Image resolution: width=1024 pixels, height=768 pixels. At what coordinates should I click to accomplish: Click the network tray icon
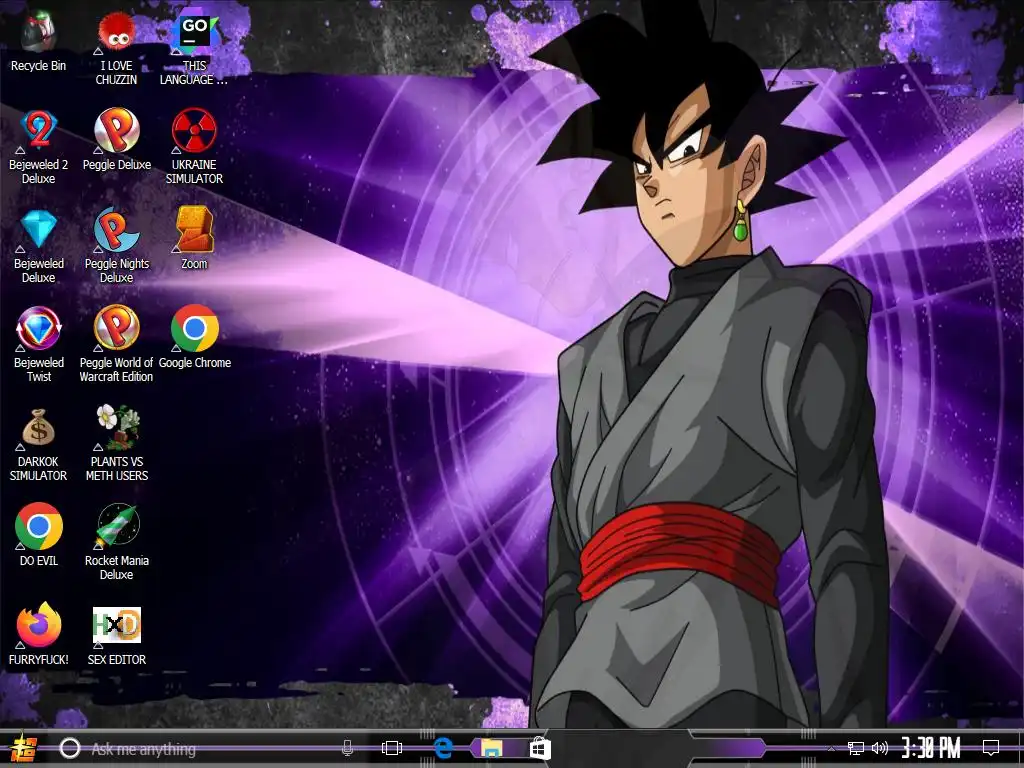(x=855, y=748)
